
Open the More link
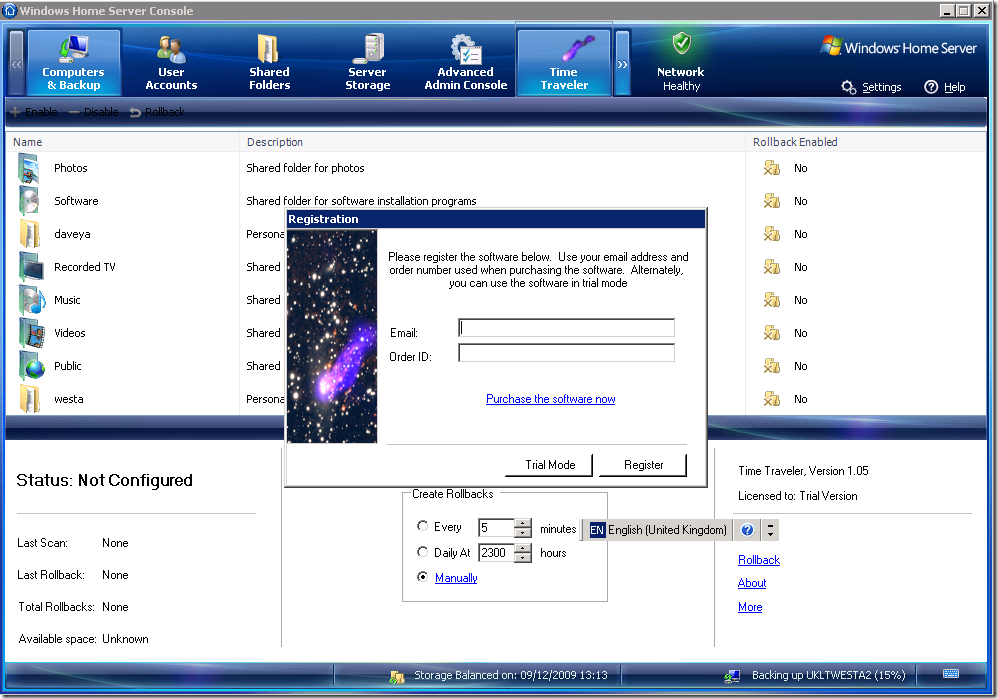tap(750, 607)
